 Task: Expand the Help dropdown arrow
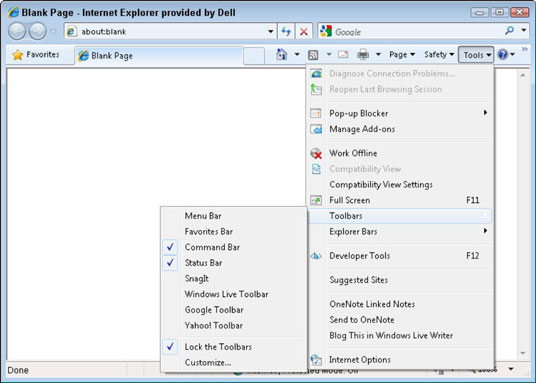tap(512, 55)
